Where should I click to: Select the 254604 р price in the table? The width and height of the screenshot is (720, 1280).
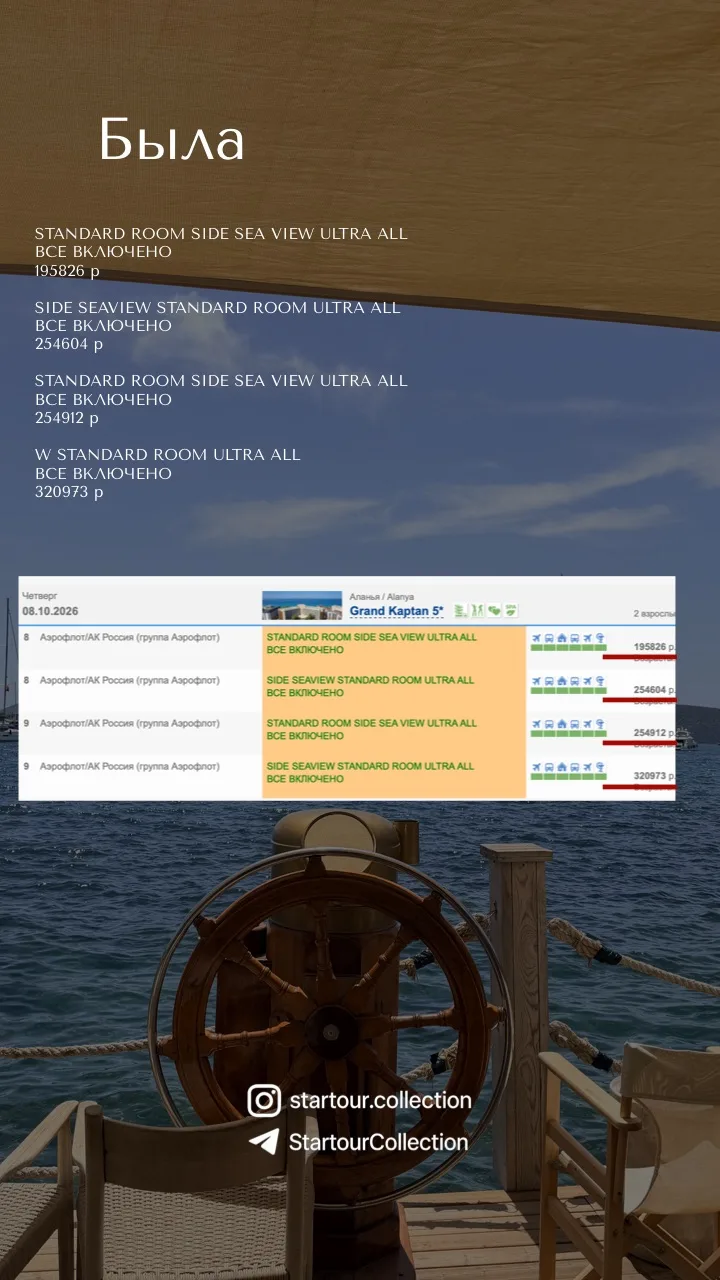coord(655,690)
